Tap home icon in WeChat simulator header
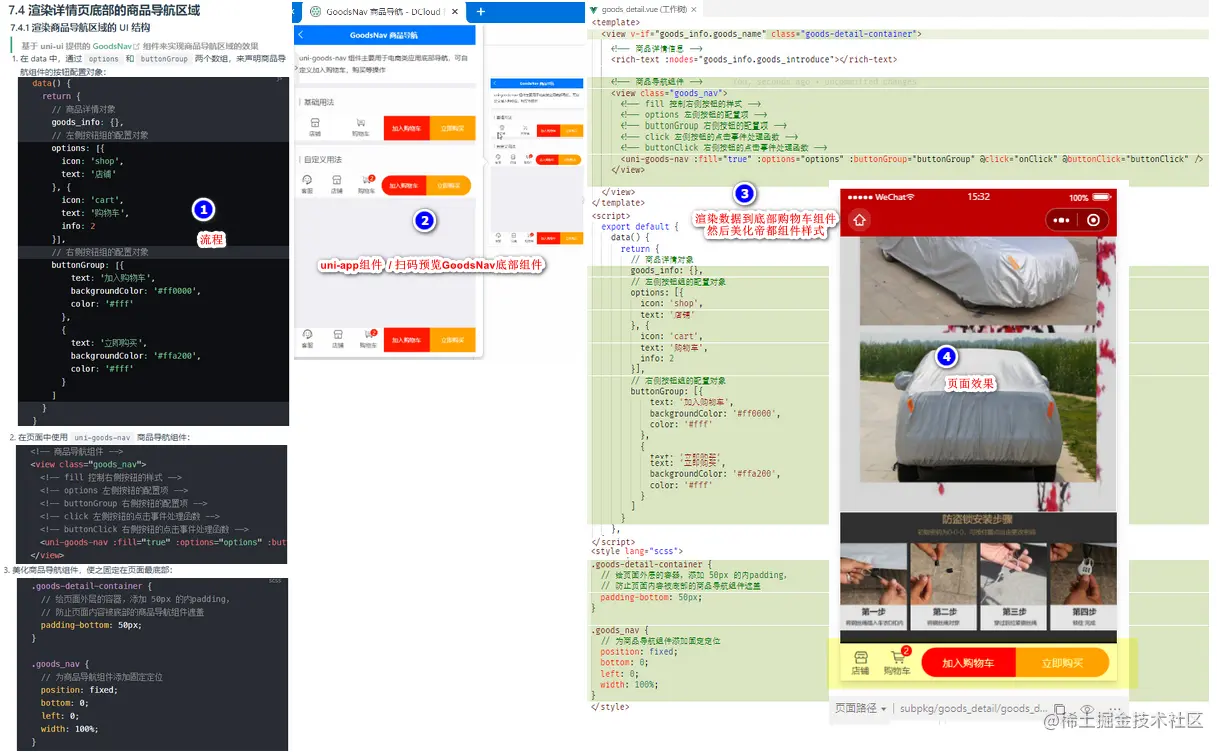This screenshot has height=752, width=1225. click(x=860, y=220)
